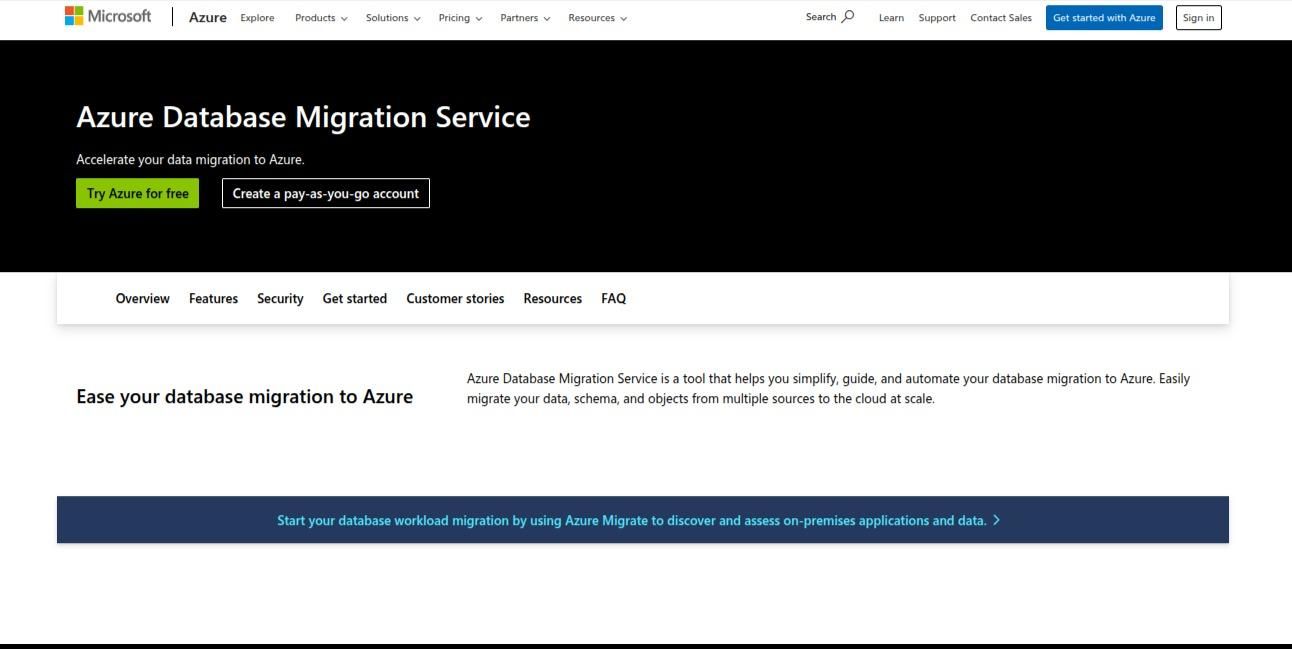
Task: Select the Get started tab
Action: tap(354, 298)
